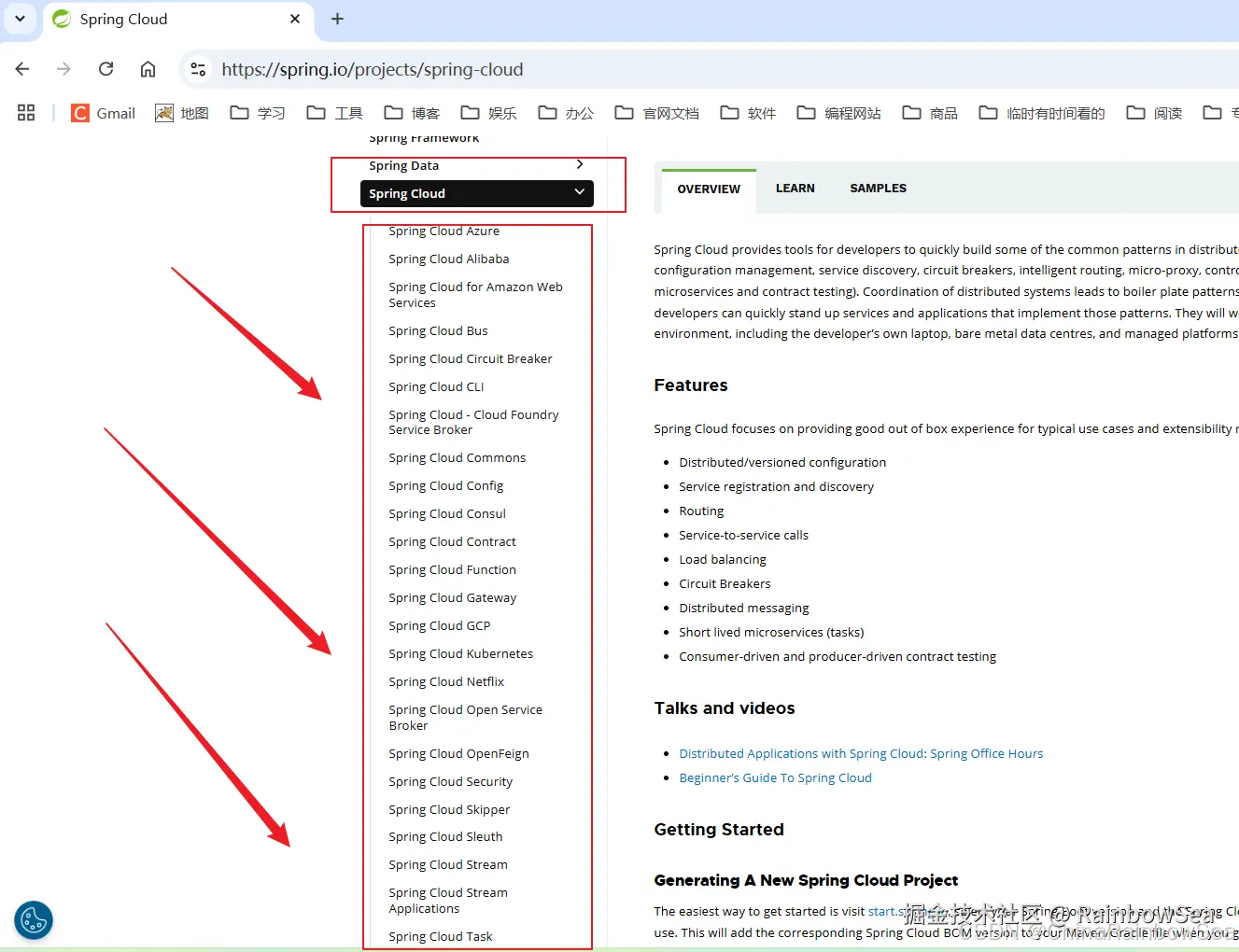
Task: Open Spring Cloud CLI project
Action: tap(436, 386)
